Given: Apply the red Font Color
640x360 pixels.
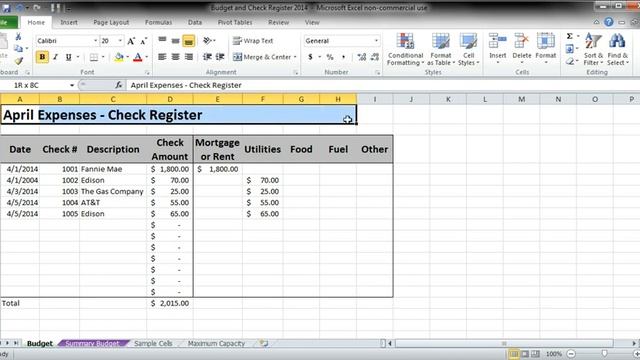Looking at the screenshot, I should tap(138, 57).
